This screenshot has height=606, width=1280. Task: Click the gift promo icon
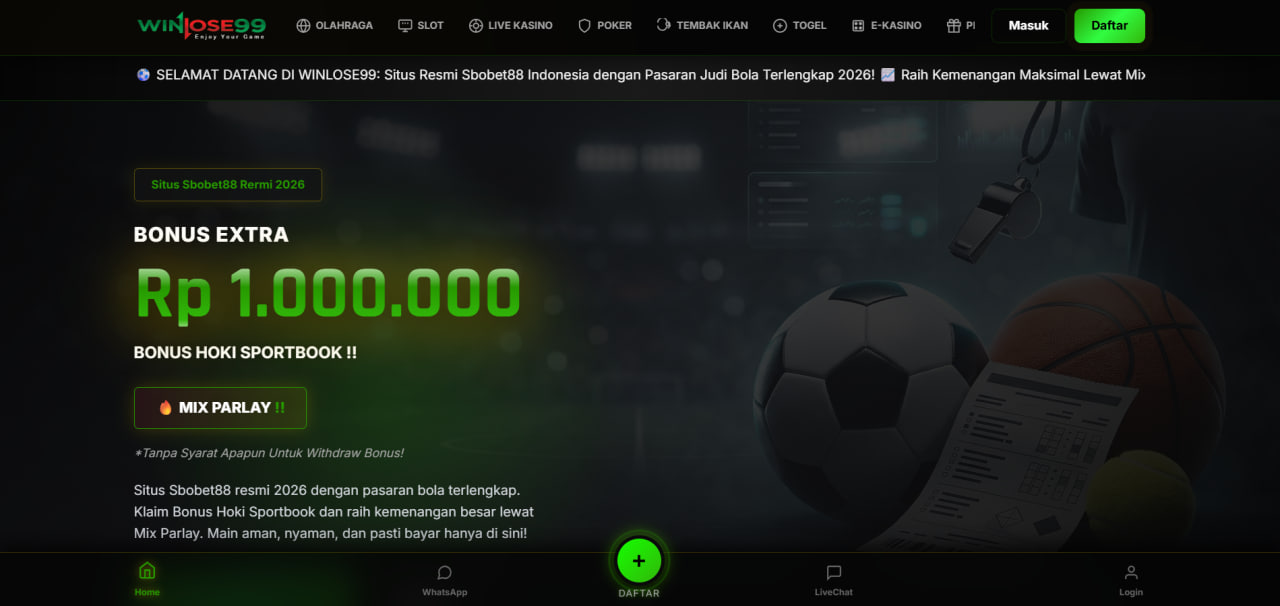coord(954,25)
